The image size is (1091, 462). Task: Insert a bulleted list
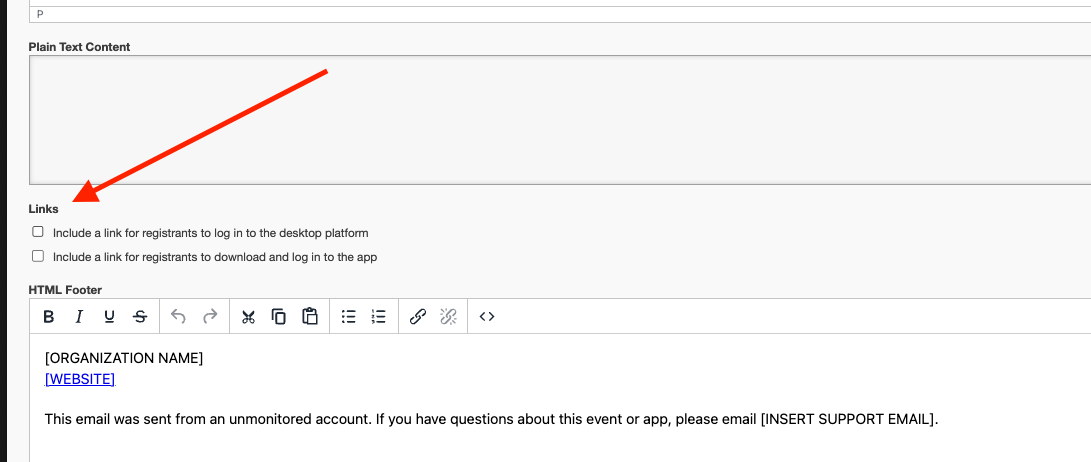pyautogui.click(x=349, y=317)
